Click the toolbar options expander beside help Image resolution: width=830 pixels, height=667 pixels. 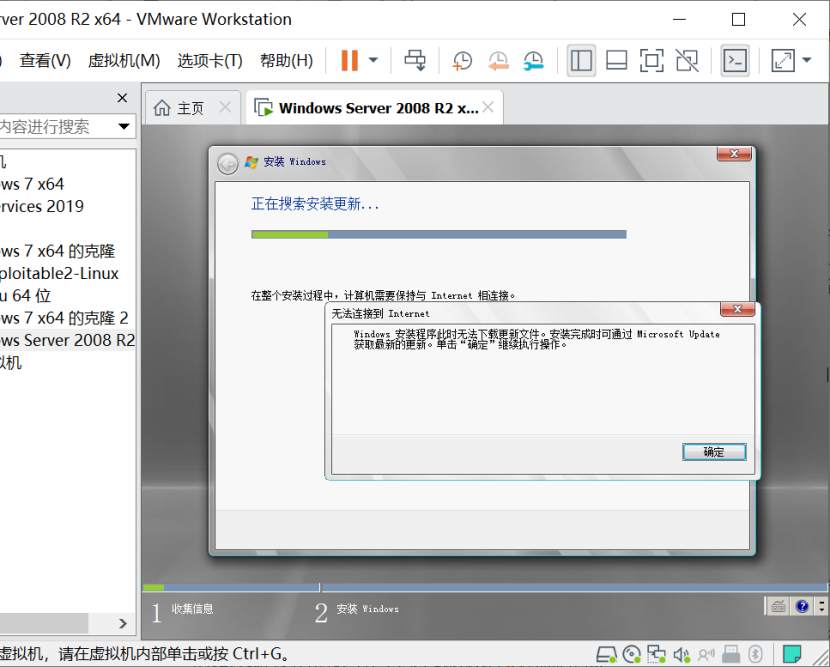point(822,607)
